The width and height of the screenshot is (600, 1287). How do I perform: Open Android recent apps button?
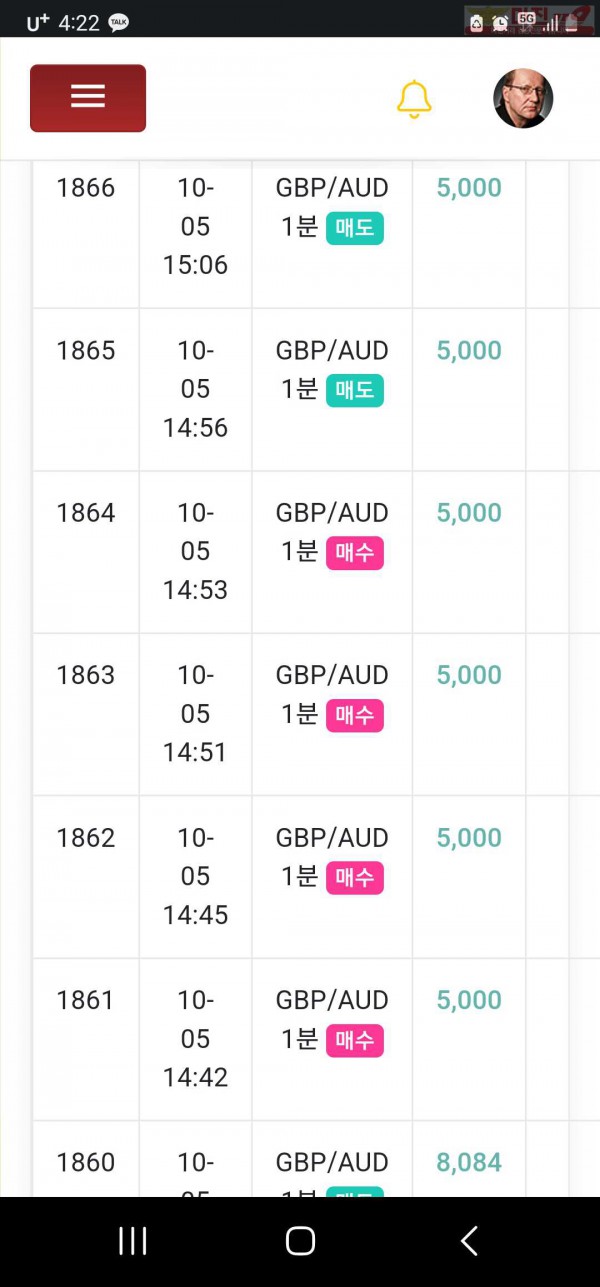pyautogui.click(x=132, y=1241)
